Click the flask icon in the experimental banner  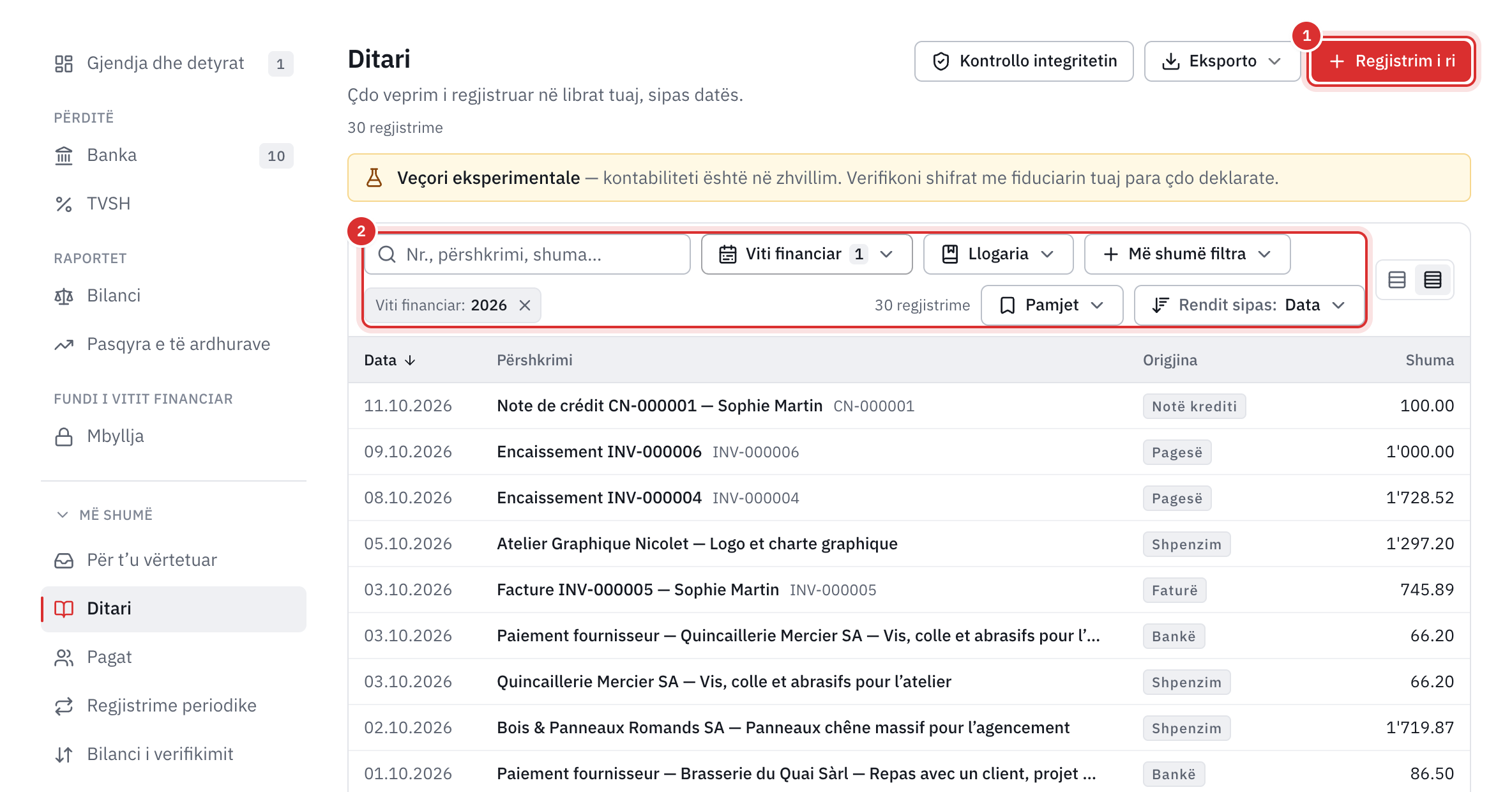374,178
